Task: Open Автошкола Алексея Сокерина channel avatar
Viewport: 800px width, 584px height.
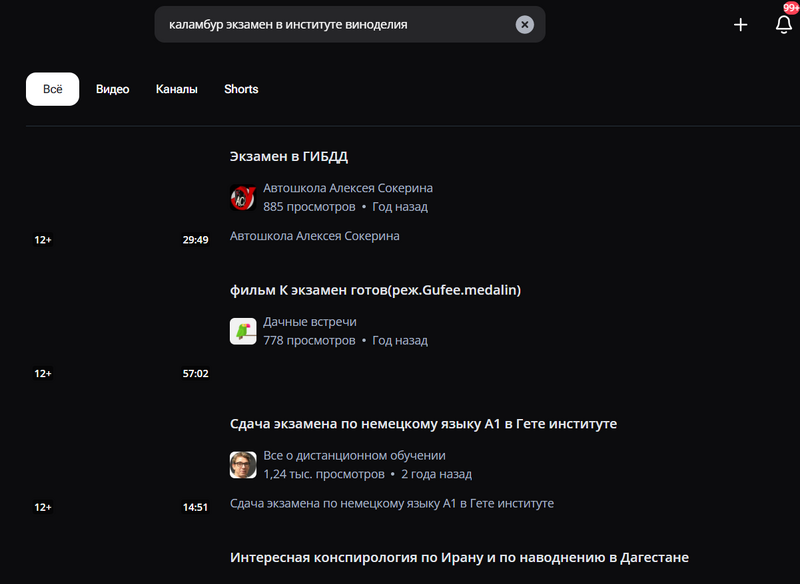Action: coord(243,197)
